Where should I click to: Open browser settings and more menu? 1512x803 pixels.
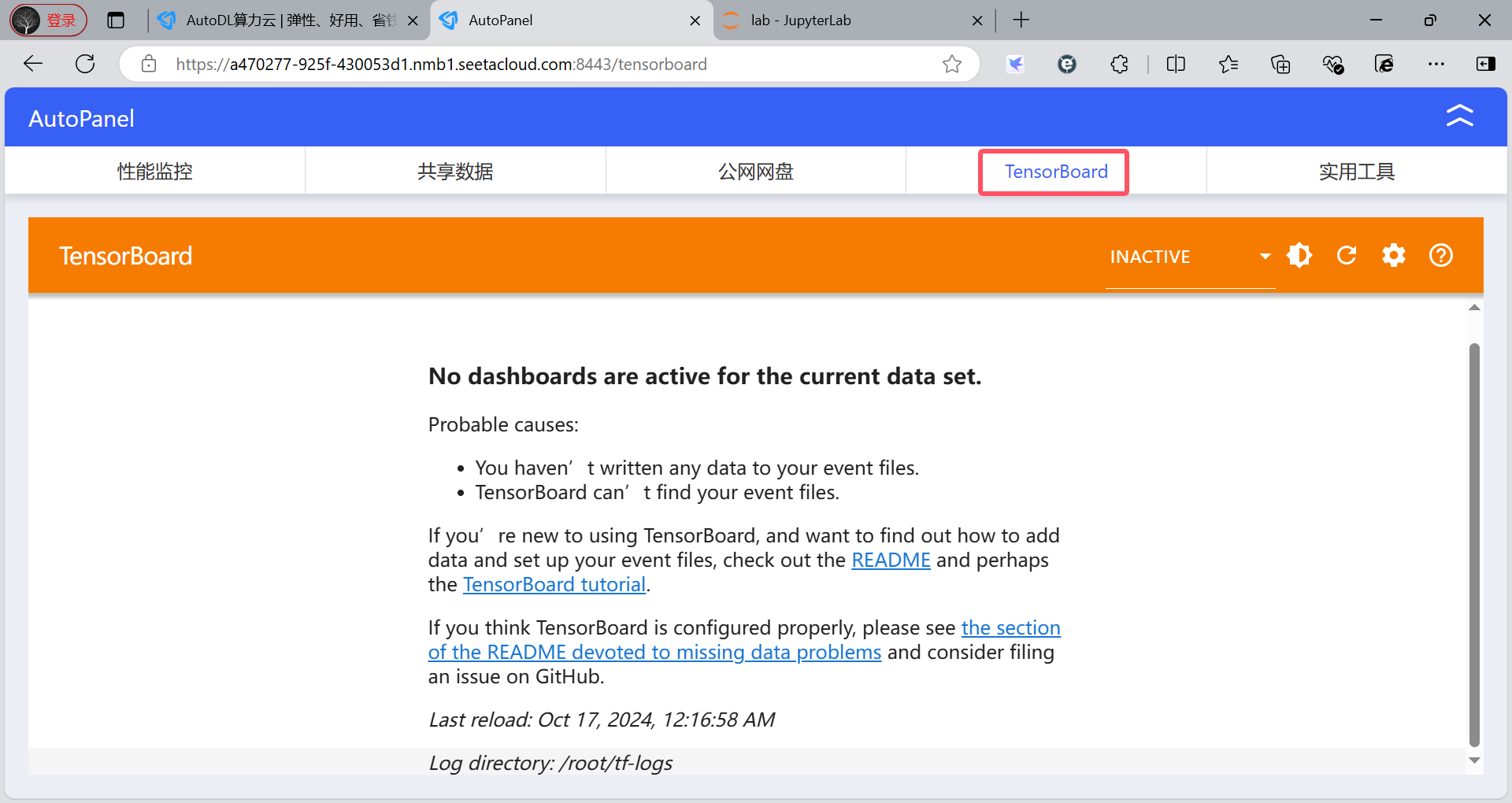coord(1436,64)
